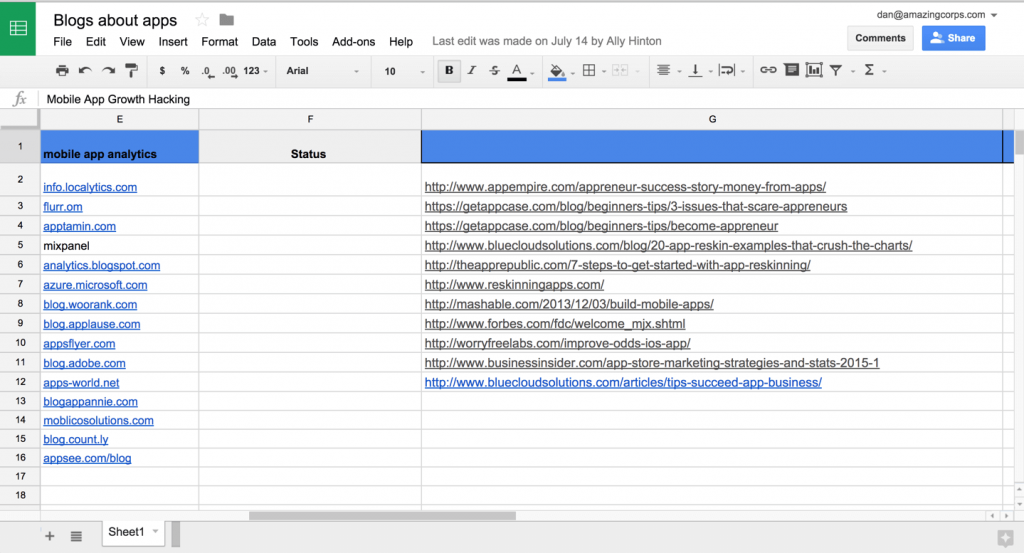Click the Undo arrow icon
This screenshot has height=553, width=1024.
(85, 71)
